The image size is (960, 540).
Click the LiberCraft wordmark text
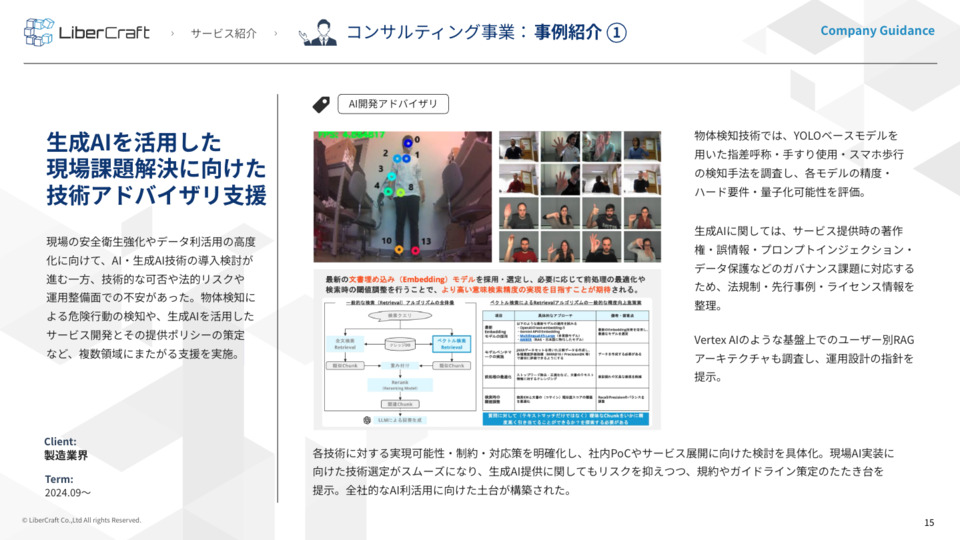(x=104, y=32)
